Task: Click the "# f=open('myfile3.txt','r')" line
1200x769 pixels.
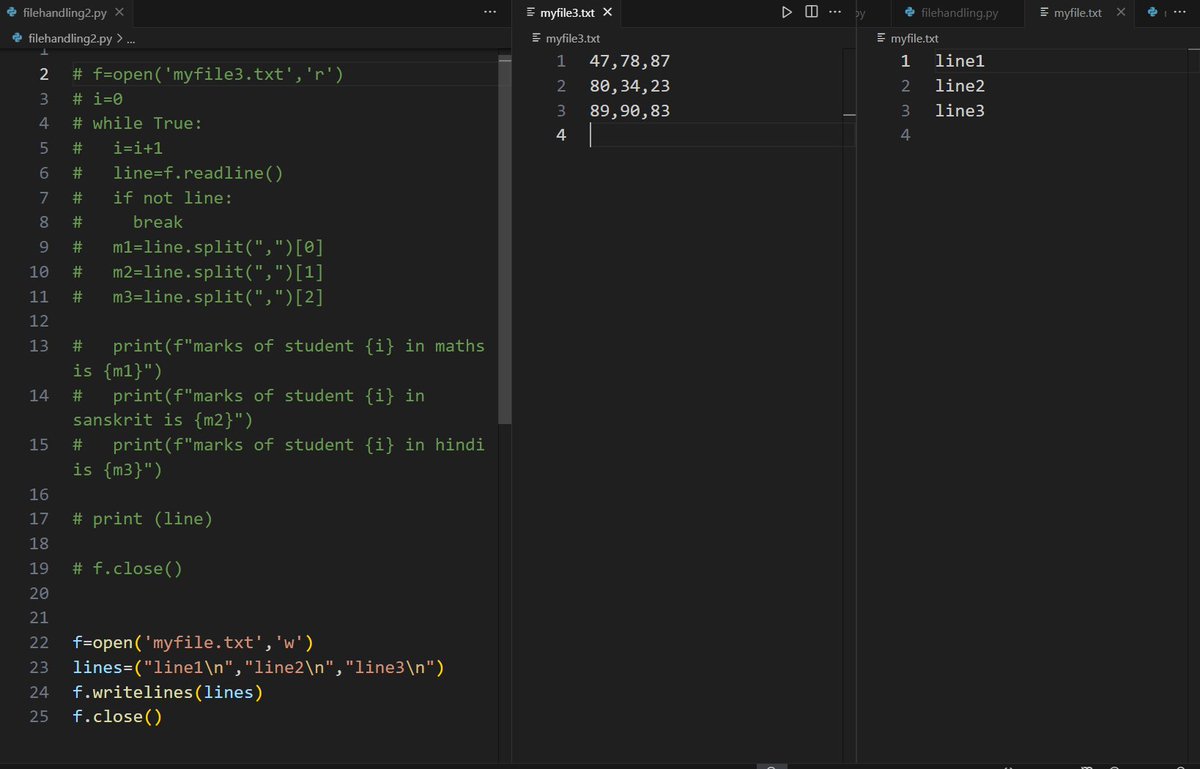Action: pyautogui.click(x=208, y=75)
